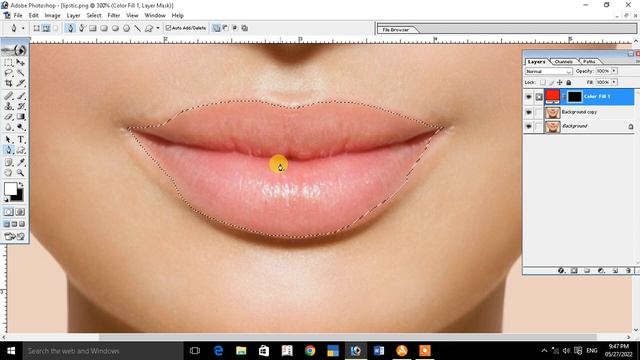
Task: Toggle lock all option
Action: [569, 82]
